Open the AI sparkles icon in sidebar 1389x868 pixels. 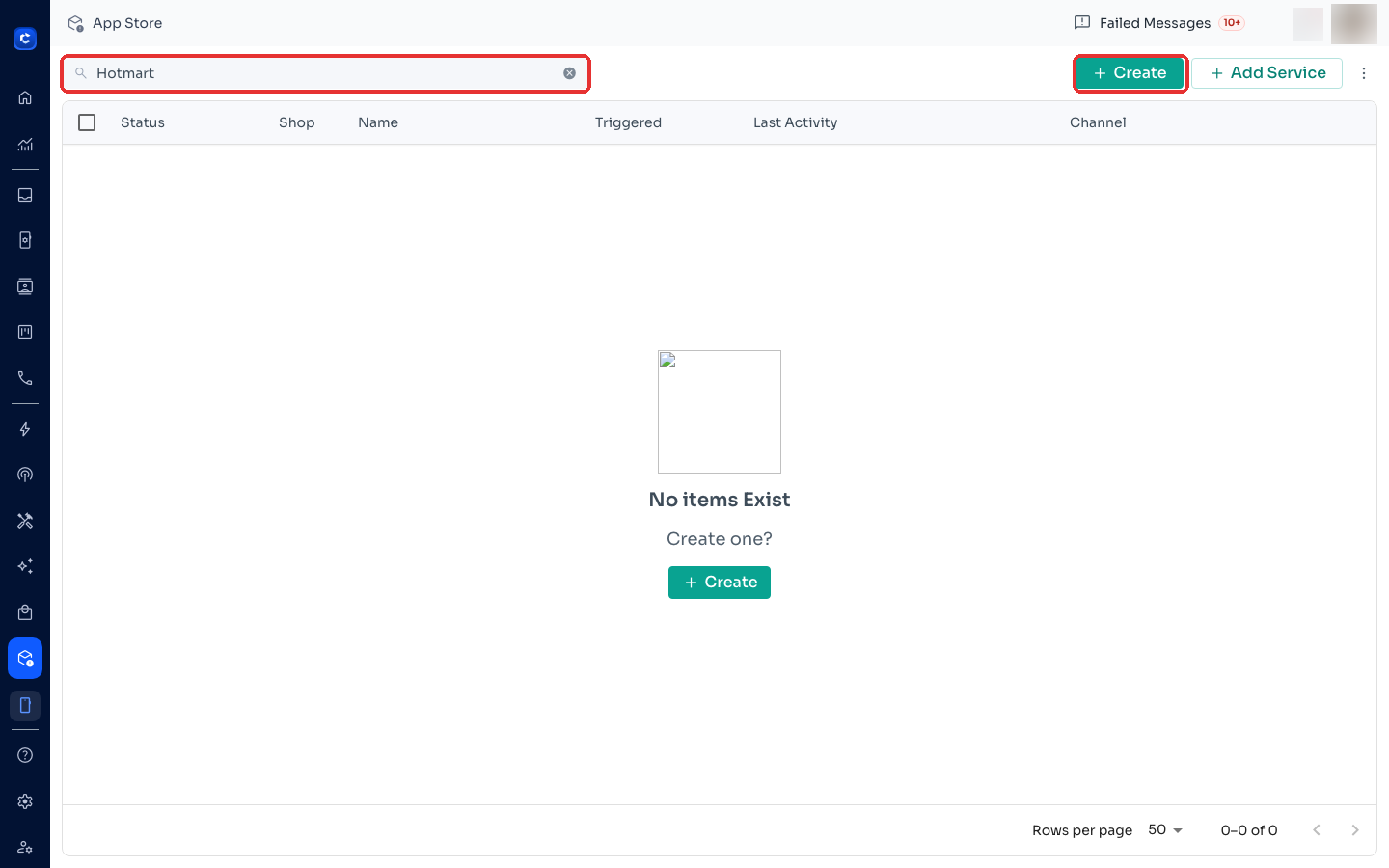[x=25, y=566]
